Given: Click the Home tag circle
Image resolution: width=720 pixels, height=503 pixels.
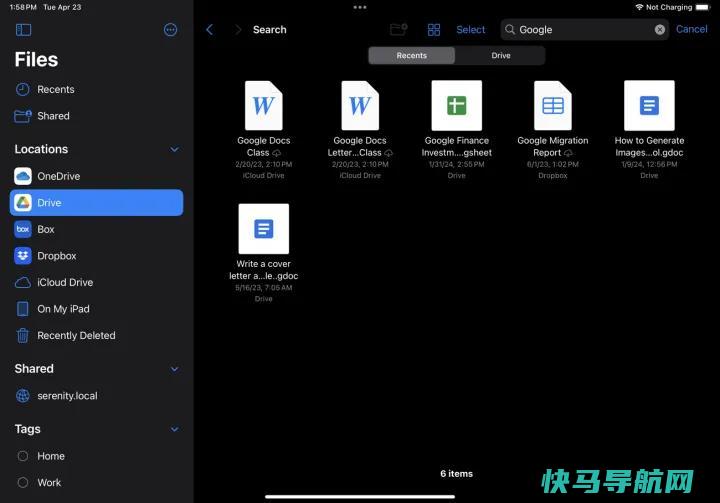Looking at the screenshot, I should pyautogui.click(x=22, y=456).
